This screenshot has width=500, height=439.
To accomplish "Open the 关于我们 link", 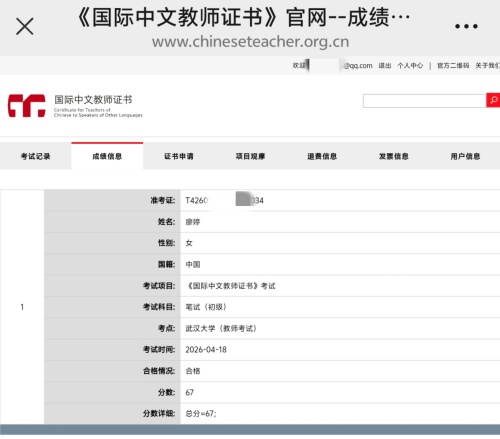I will (x=487, y=66).
